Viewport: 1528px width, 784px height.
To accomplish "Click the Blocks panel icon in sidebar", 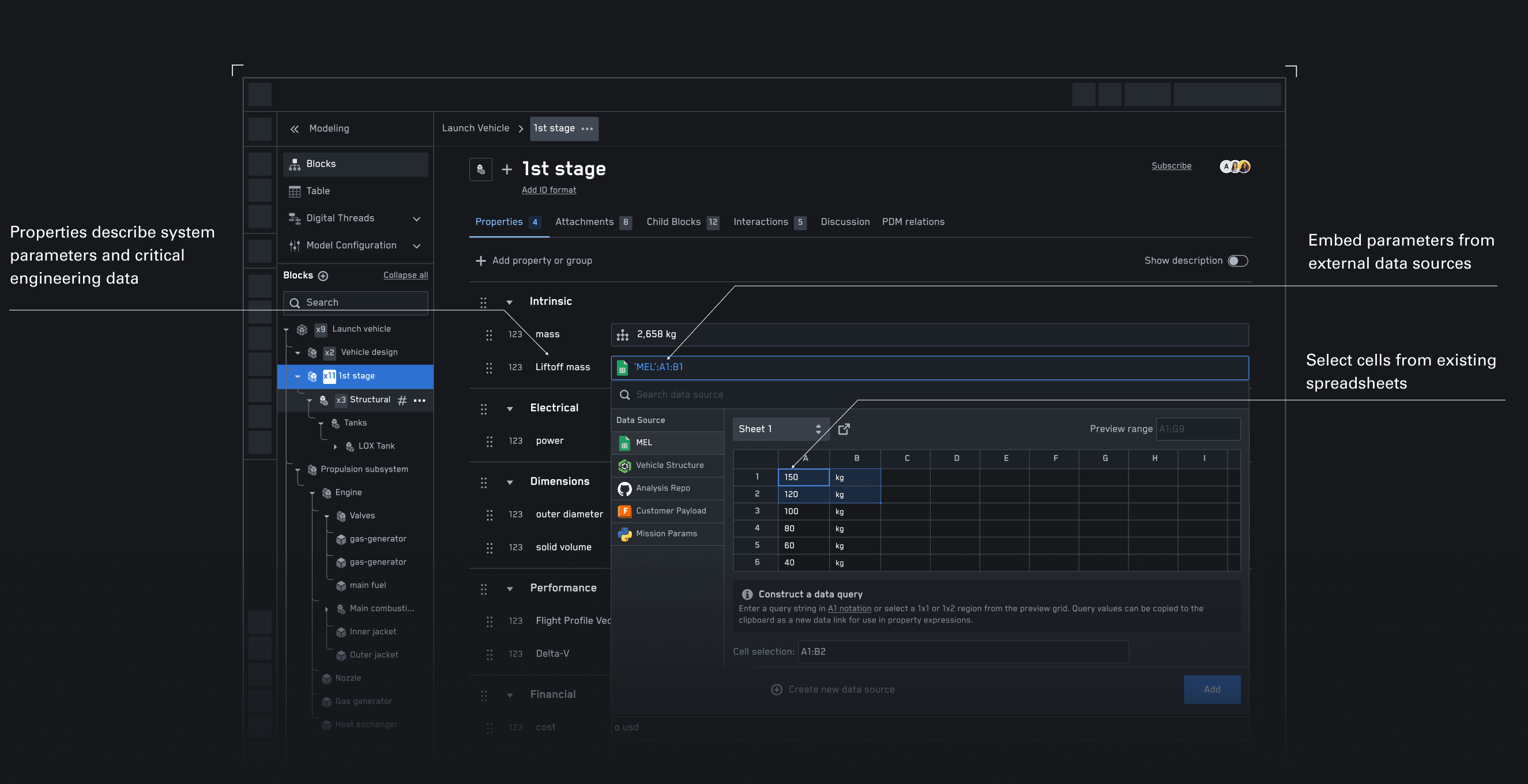I will [294, 164].
